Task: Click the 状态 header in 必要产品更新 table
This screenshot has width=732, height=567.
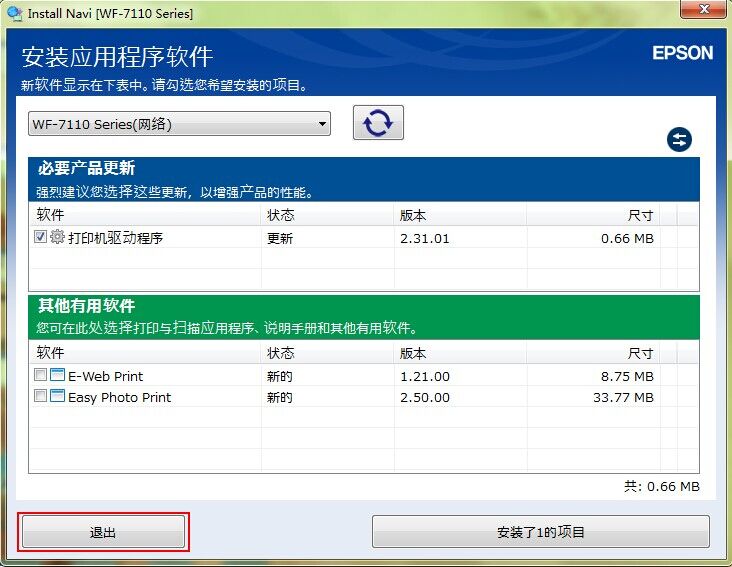Action: [281, 215]
